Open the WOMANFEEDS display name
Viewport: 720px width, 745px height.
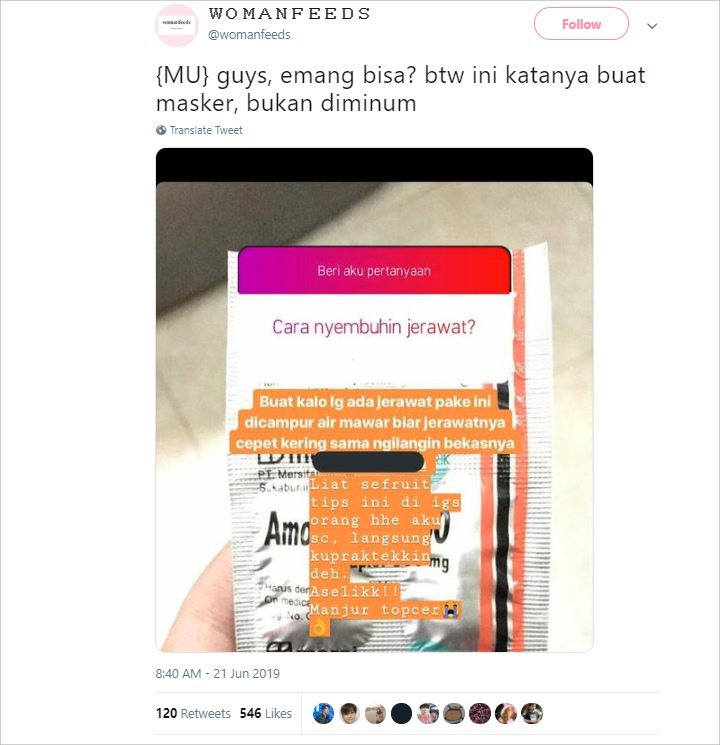point(290,14)
